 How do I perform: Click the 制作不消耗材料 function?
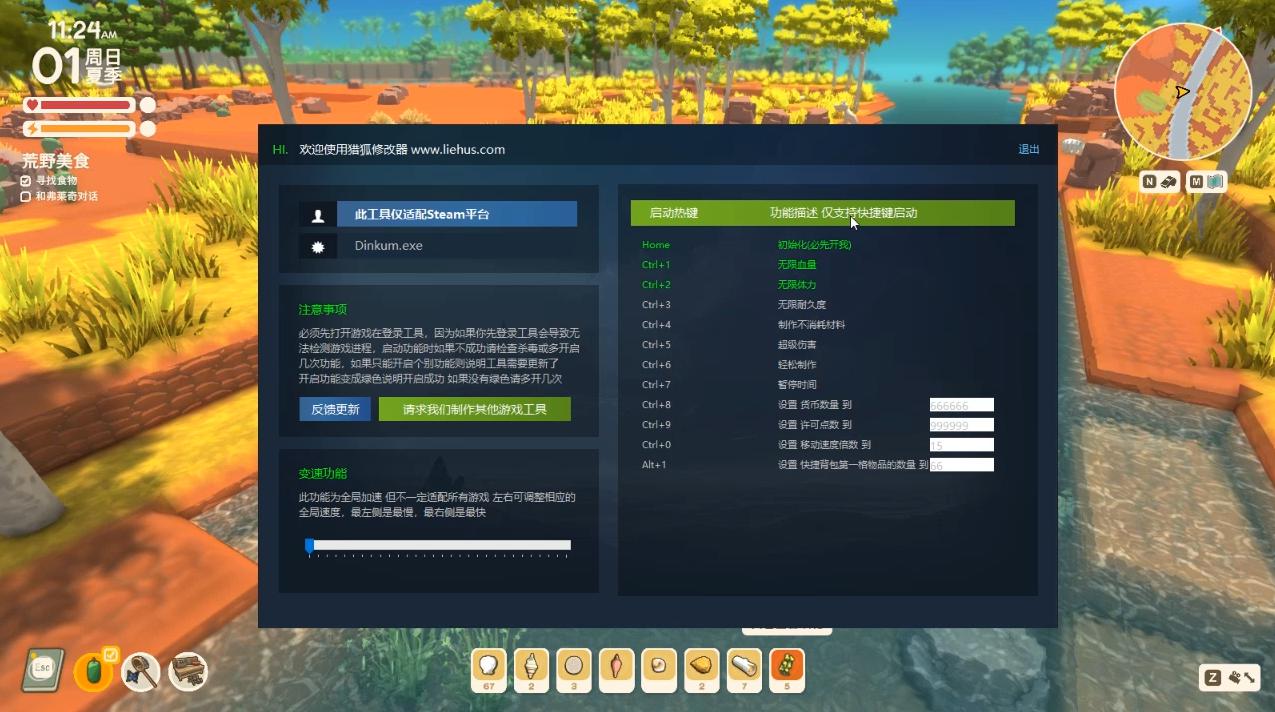[811, 325]
